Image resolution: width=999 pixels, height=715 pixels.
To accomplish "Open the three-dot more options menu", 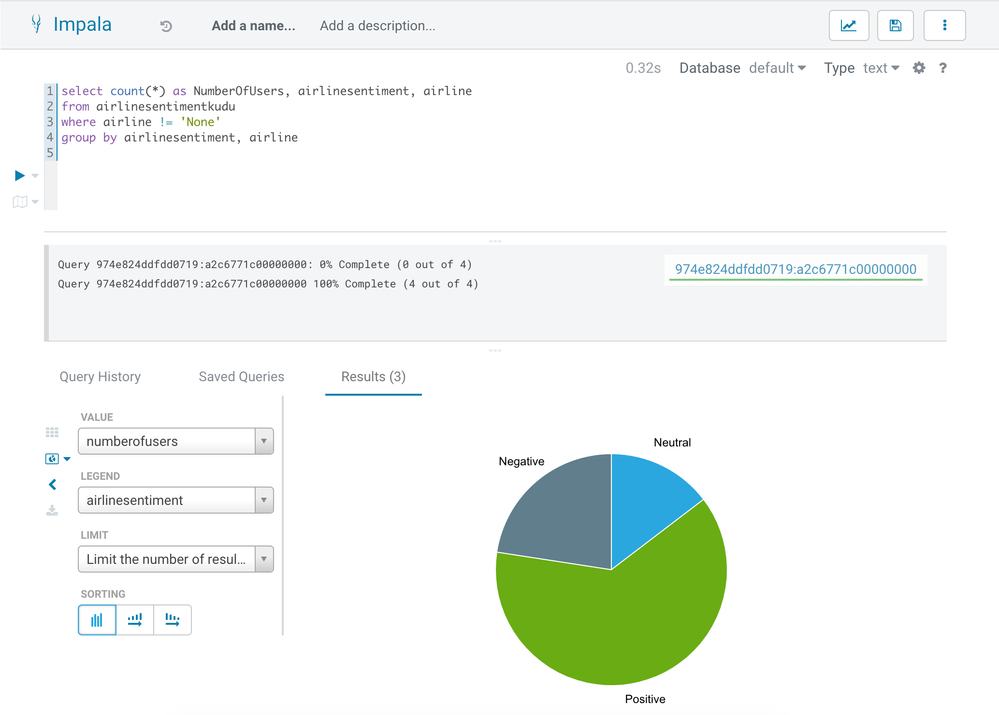I will [x=944, y=26].
